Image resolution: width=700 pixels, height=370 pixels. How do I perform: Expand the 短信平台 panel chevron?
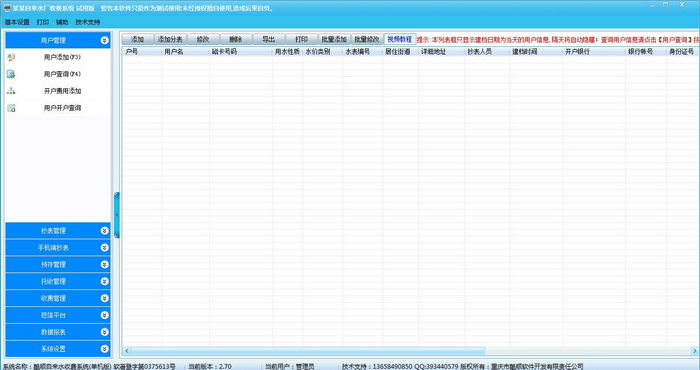[104, 315]
